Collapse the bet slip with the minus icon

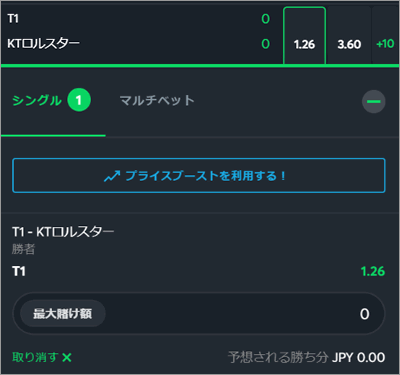pyautogui.click(x=374, y=101)
